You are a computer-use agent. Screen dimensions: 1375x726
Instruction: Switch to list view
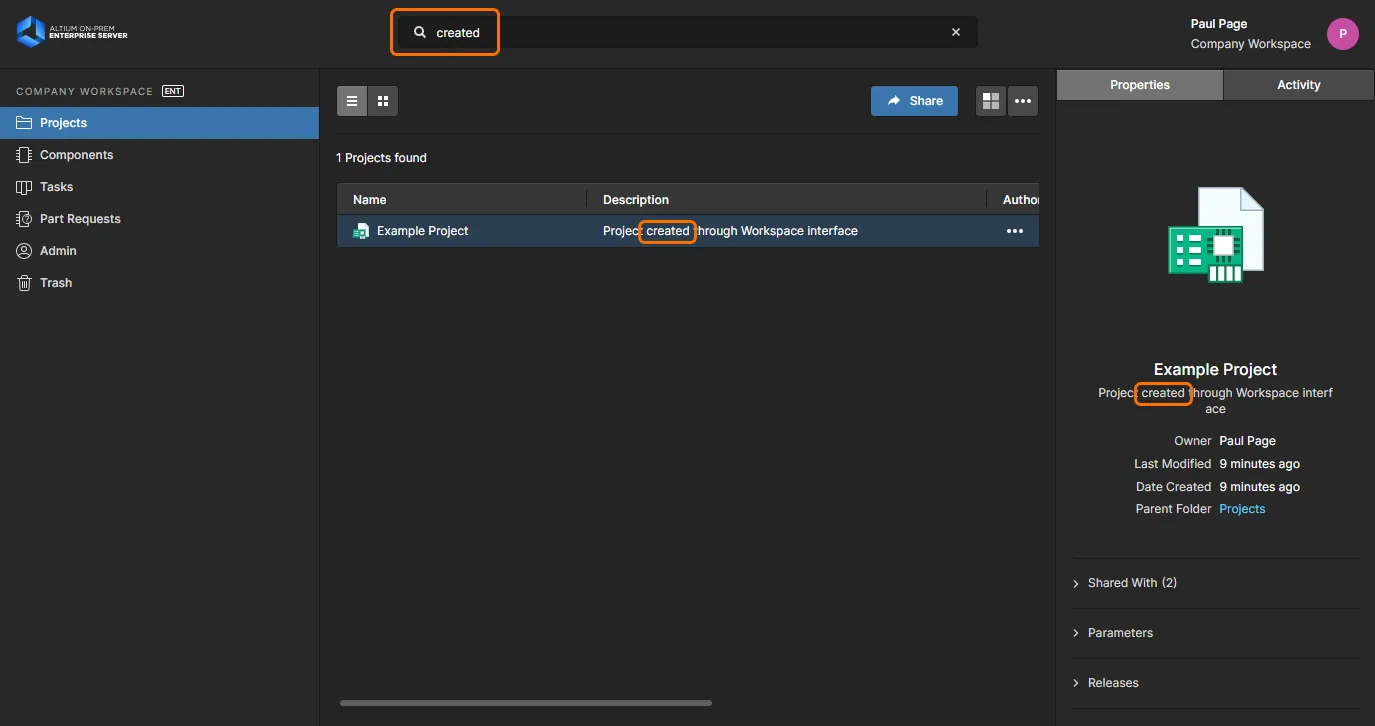[352, 101]
